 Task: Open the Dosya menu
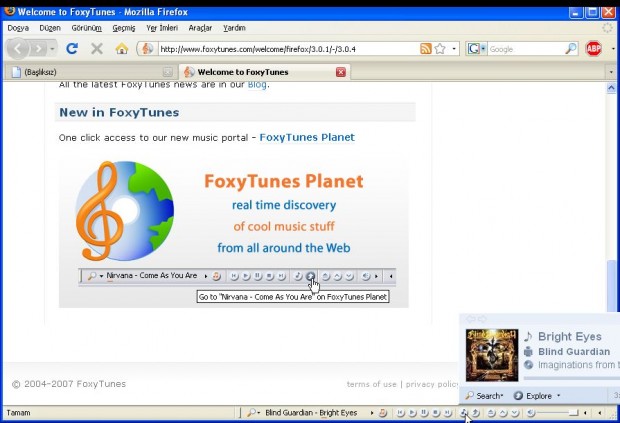[18, 28]
